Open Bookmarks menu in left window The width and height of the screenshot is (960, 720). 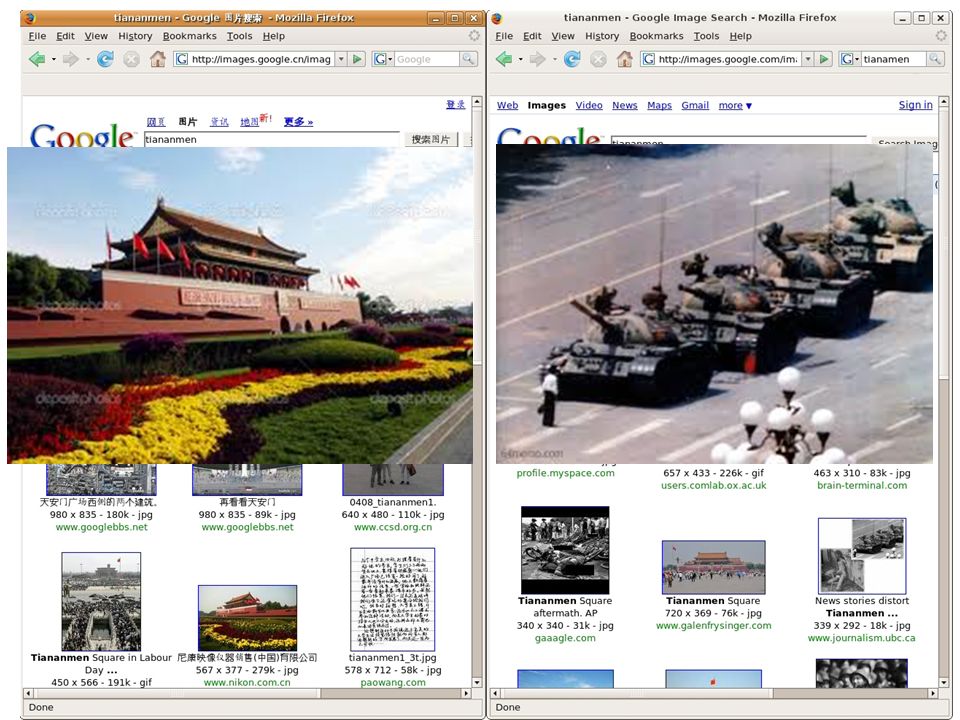[x=190, y=36]
